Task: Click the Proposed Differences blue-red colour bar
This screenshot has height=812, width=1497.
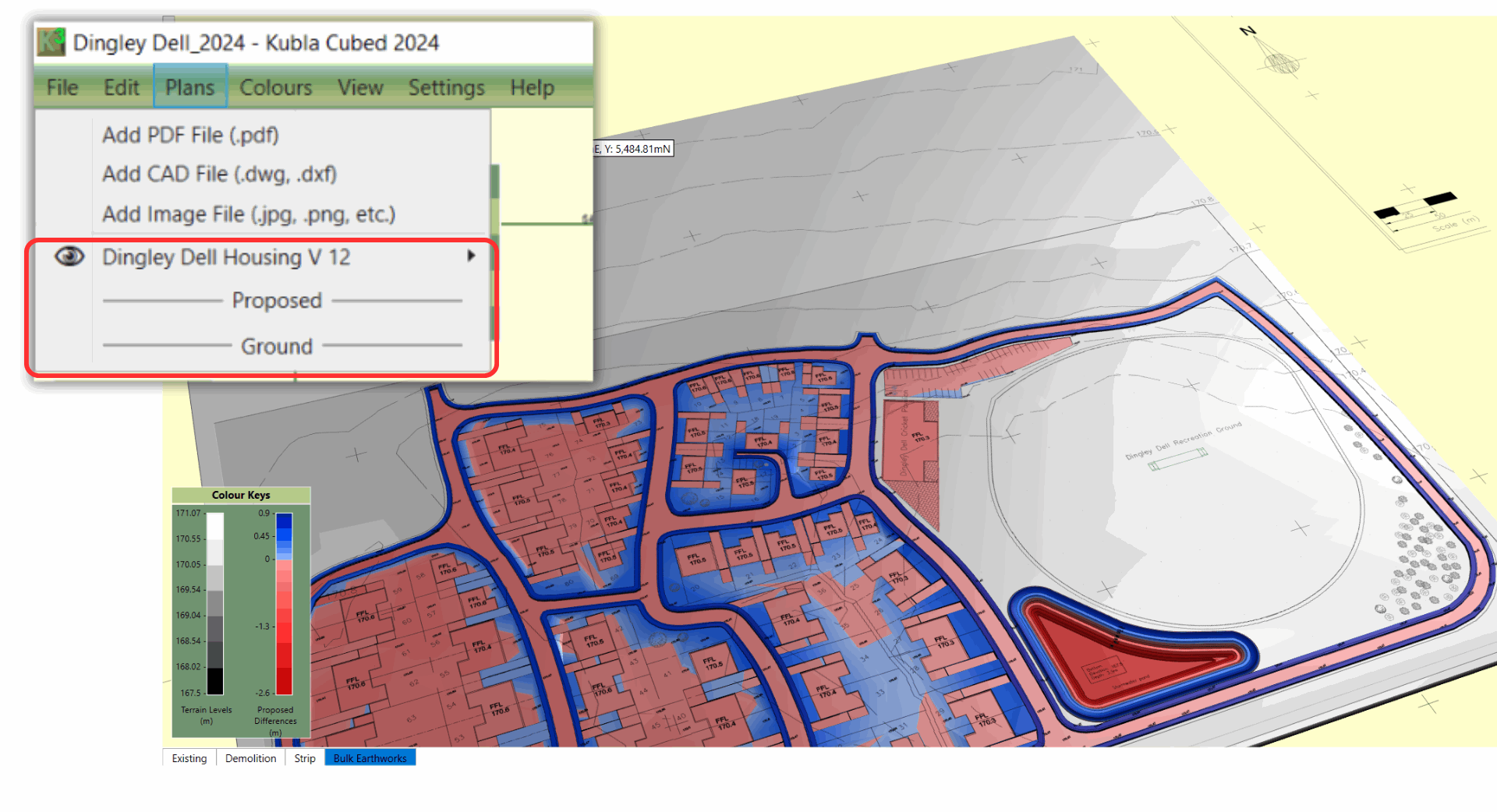Action: 285,602
